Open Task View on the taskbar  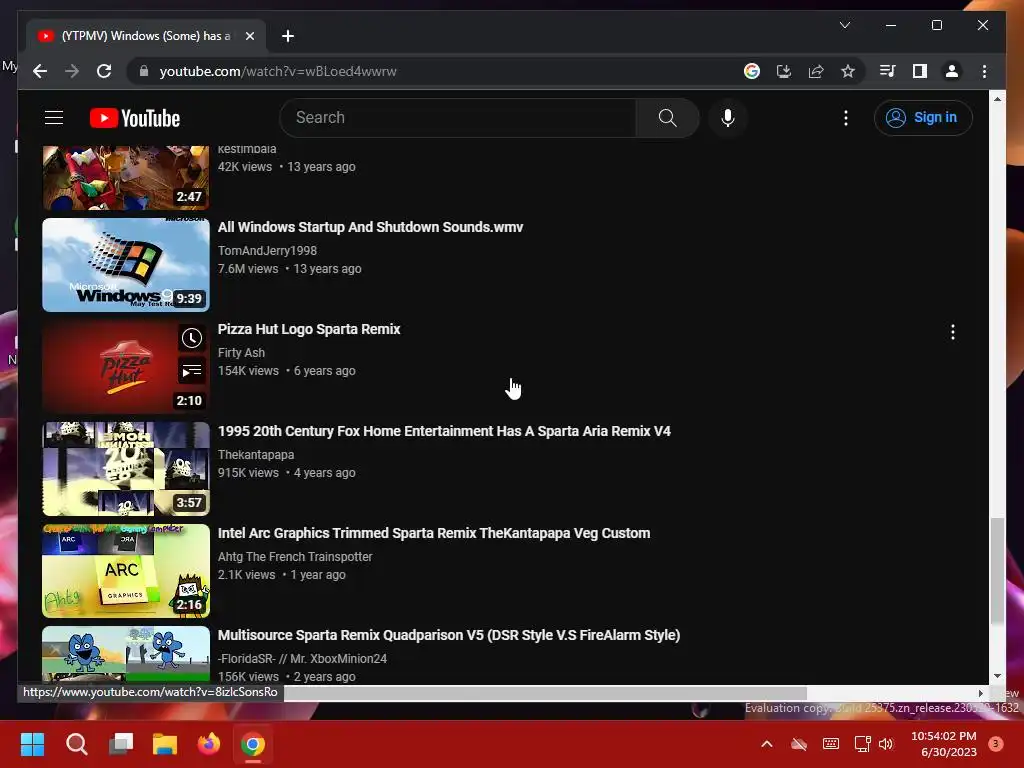121,744
